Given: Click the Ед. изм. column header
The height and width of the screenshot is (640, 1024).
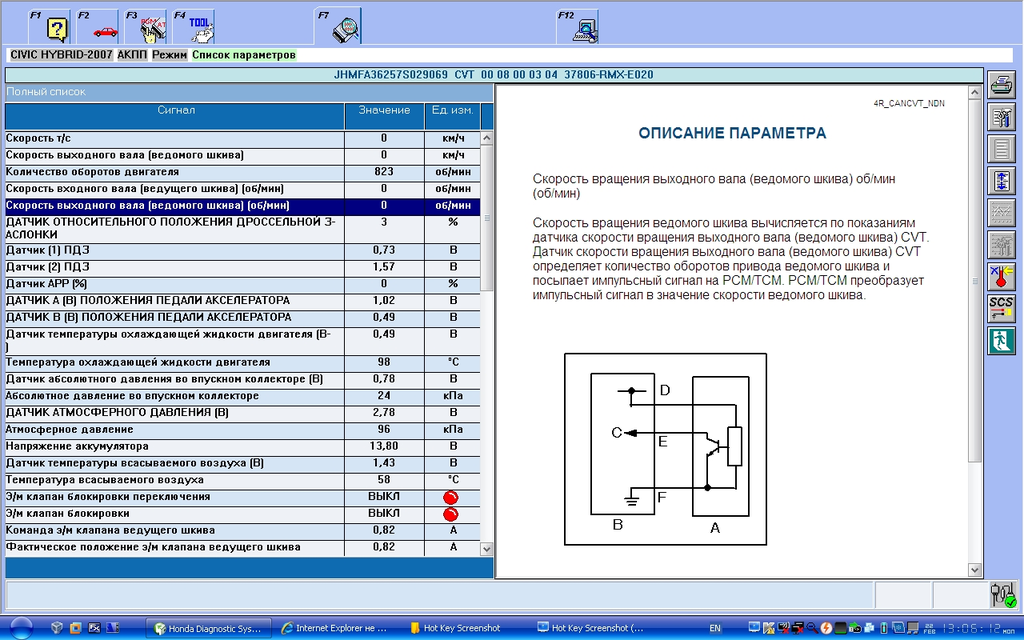Looking at the screenshot, I should (x=453, y=116).
